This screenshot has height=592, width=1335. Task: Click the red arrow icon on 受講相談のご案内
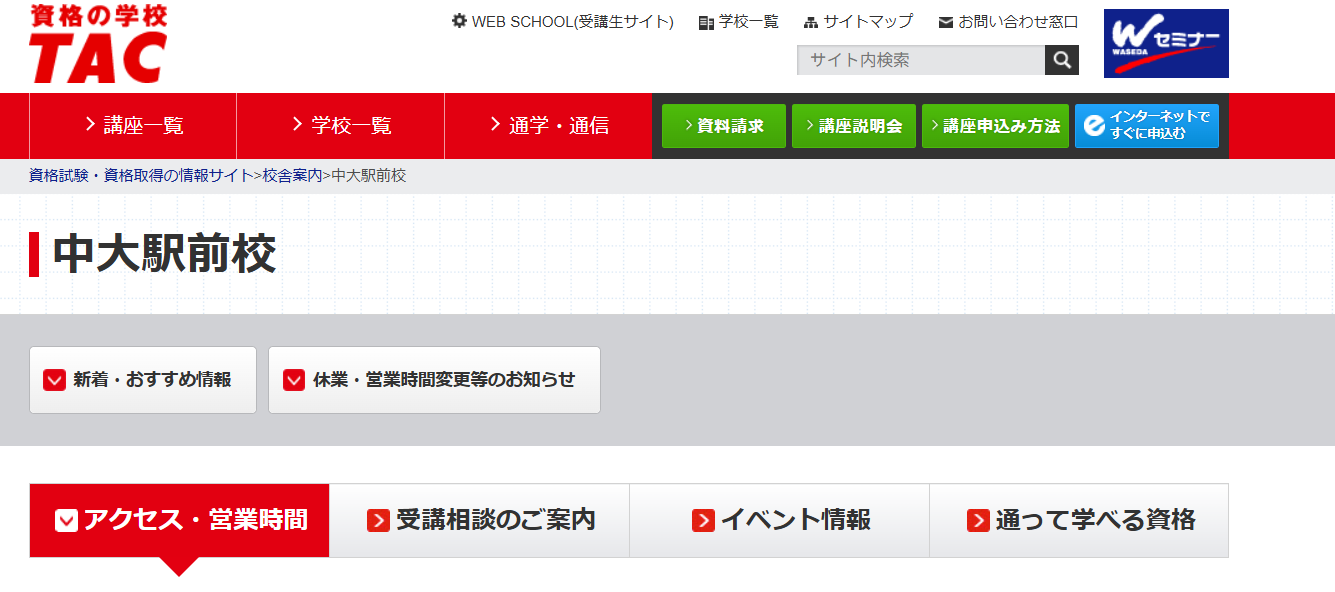(378, 521)
